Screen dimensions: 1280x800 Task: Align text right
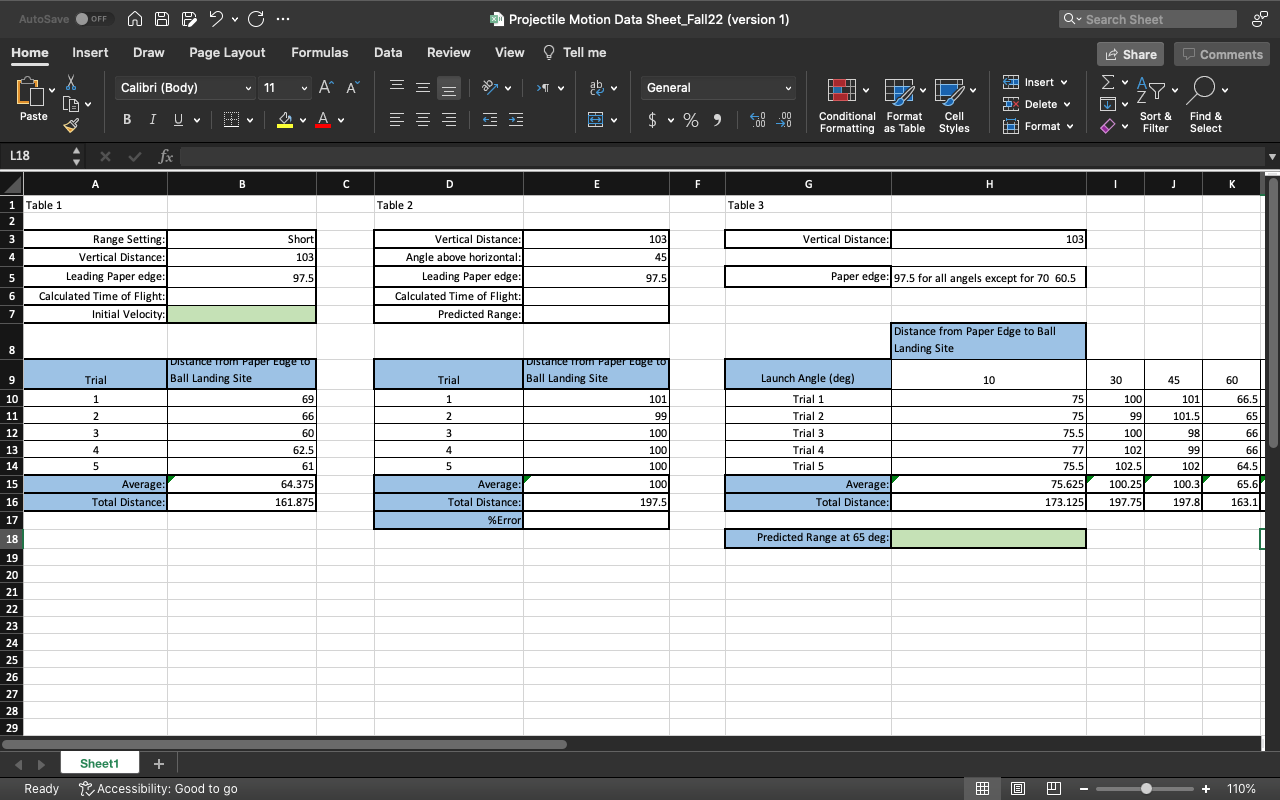(x=448, y=120)
